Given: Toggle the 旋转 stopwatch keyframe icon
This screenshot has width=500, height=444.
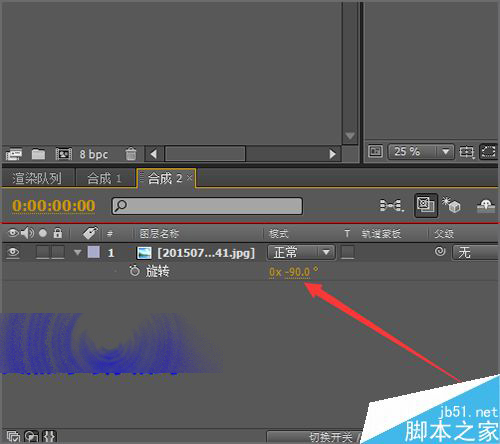Looking at the screenshot, I should click(134, 271).
